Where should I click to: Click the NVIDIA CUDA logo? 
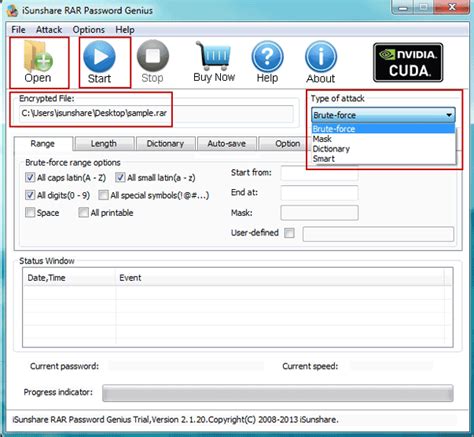point(408,63)
